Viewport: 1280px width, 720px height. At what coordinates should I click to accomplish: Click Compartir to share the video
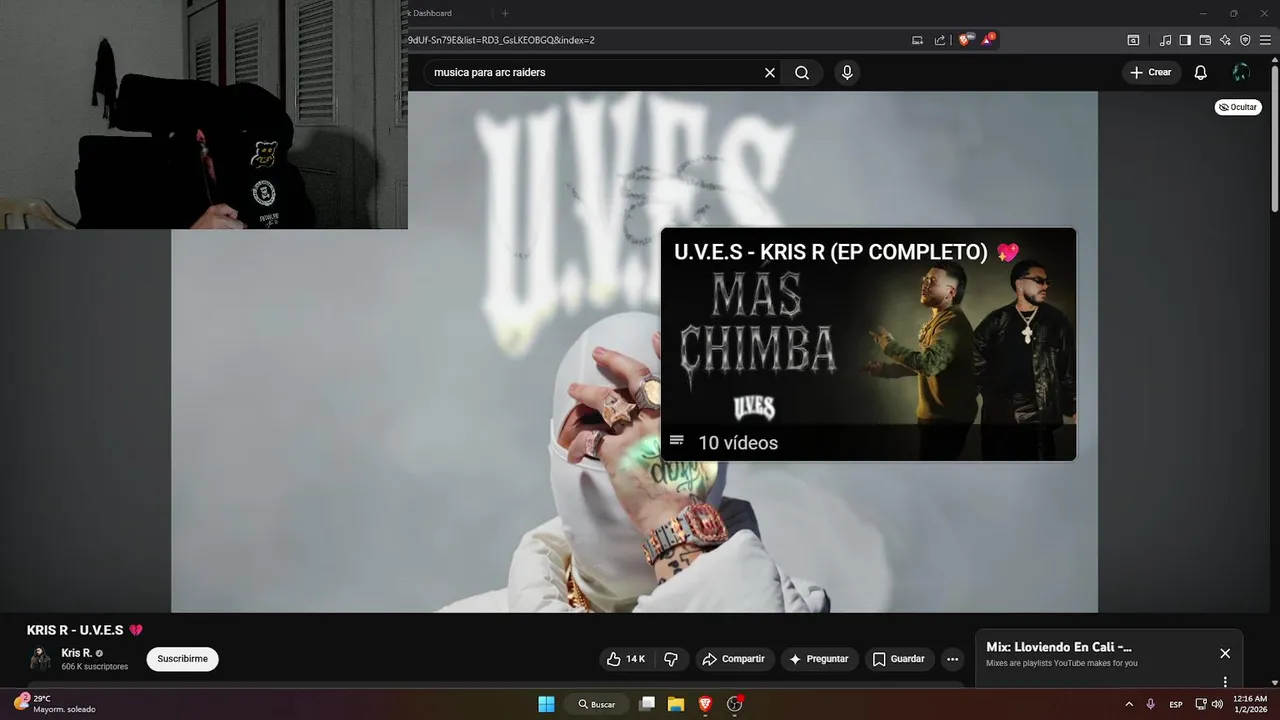[734, 659]
